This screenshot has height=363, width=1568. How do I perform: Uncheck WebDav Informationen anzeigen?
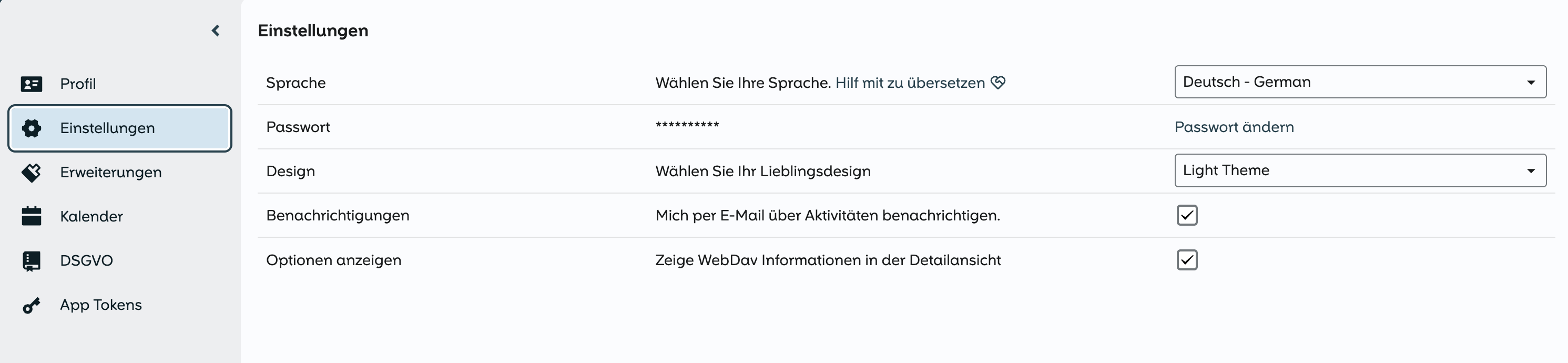[1187, 260]
